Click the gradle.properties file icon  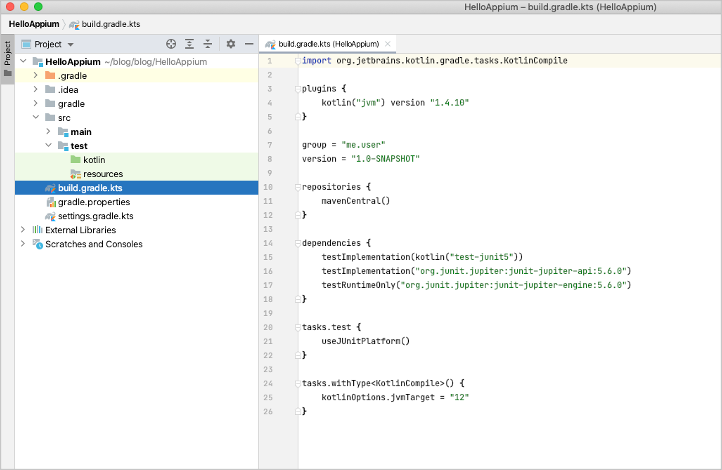[51, 202]
